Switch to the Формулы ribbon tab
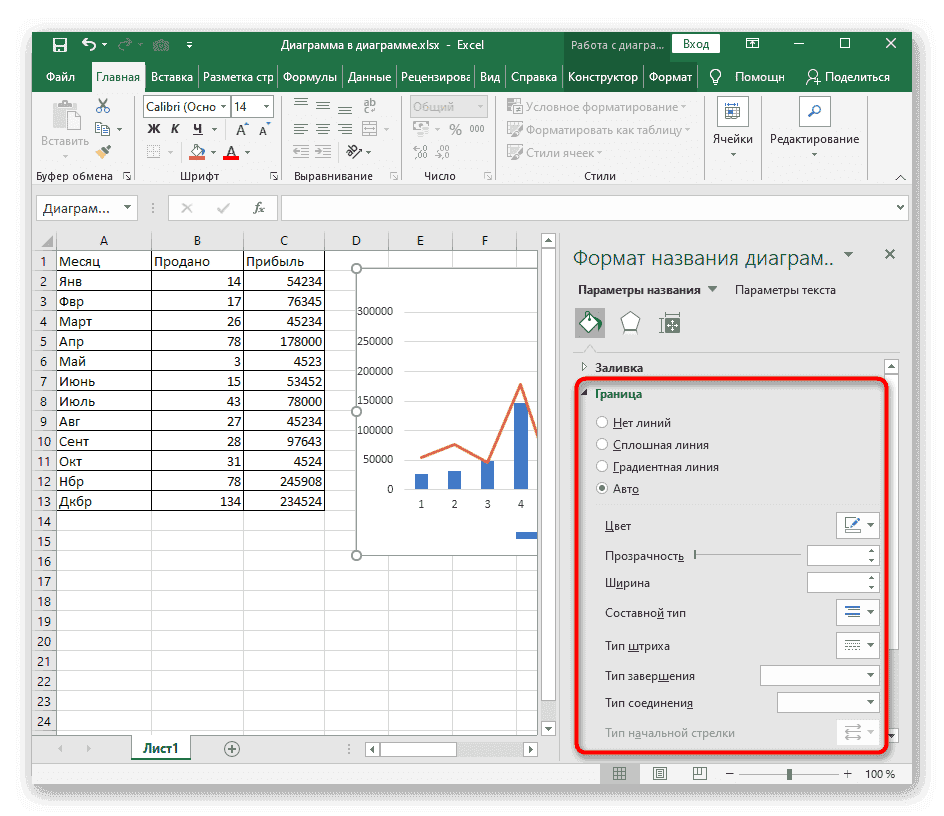The image size is (944, 816). click(309, 77)
